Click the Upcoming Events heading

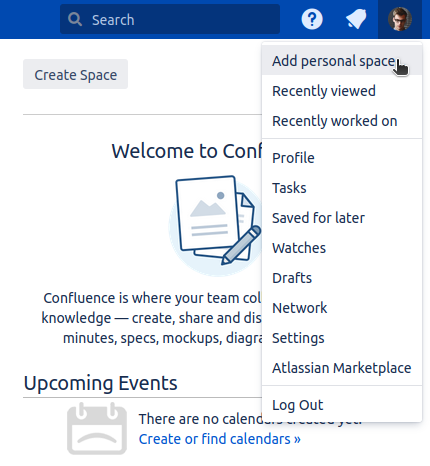click(x=100, y=383)
